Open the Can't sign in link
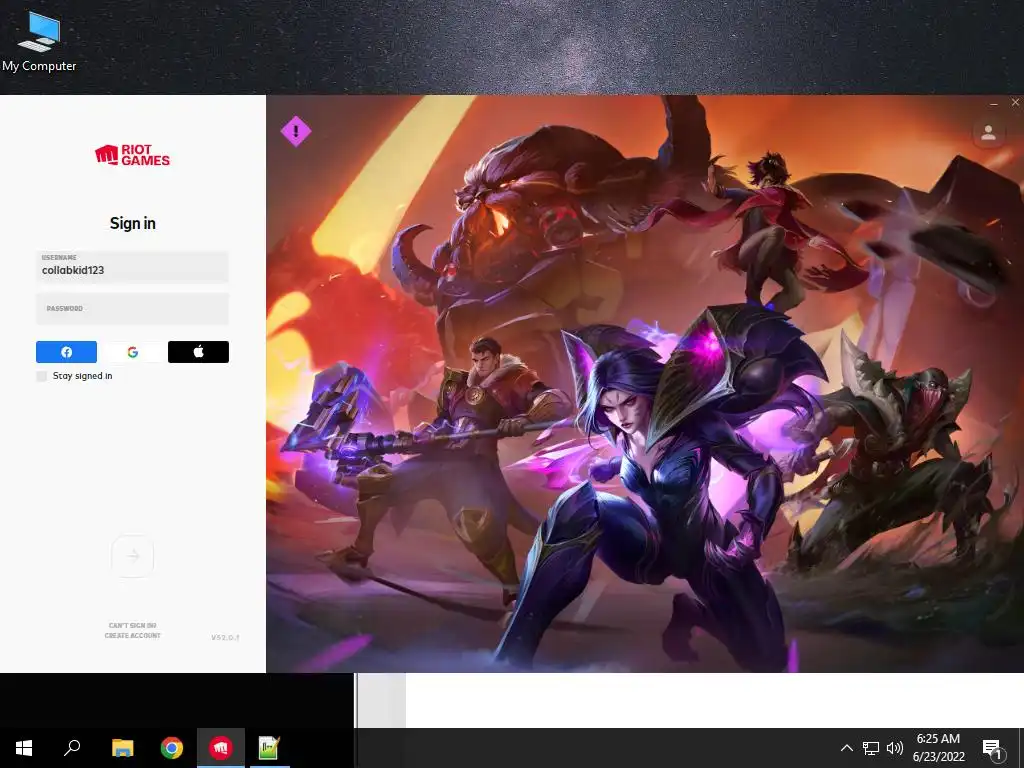Image resolution: width=1024 pixels, height=768 pixels. point(133,626)
